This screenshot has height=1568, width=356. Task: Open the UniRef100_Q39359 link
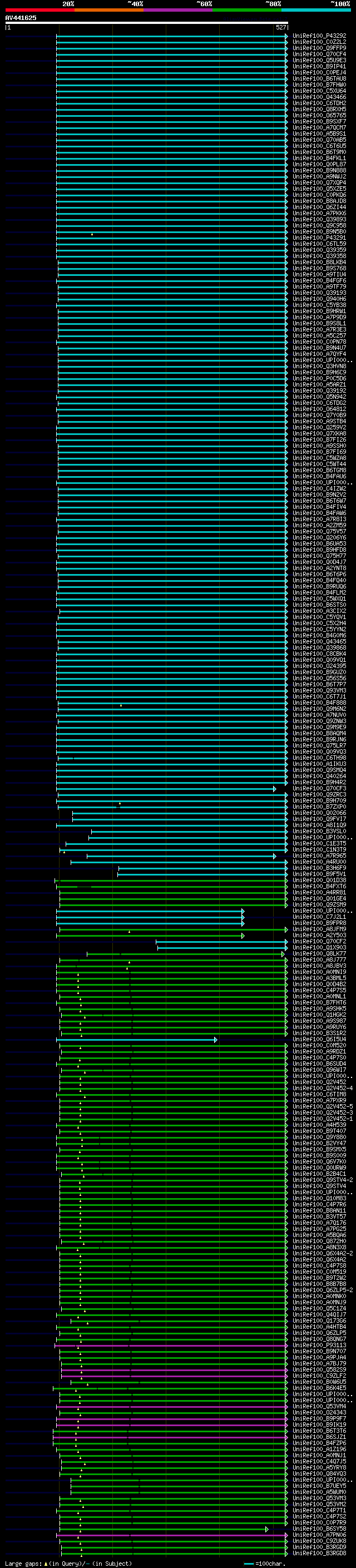point(319,250)
